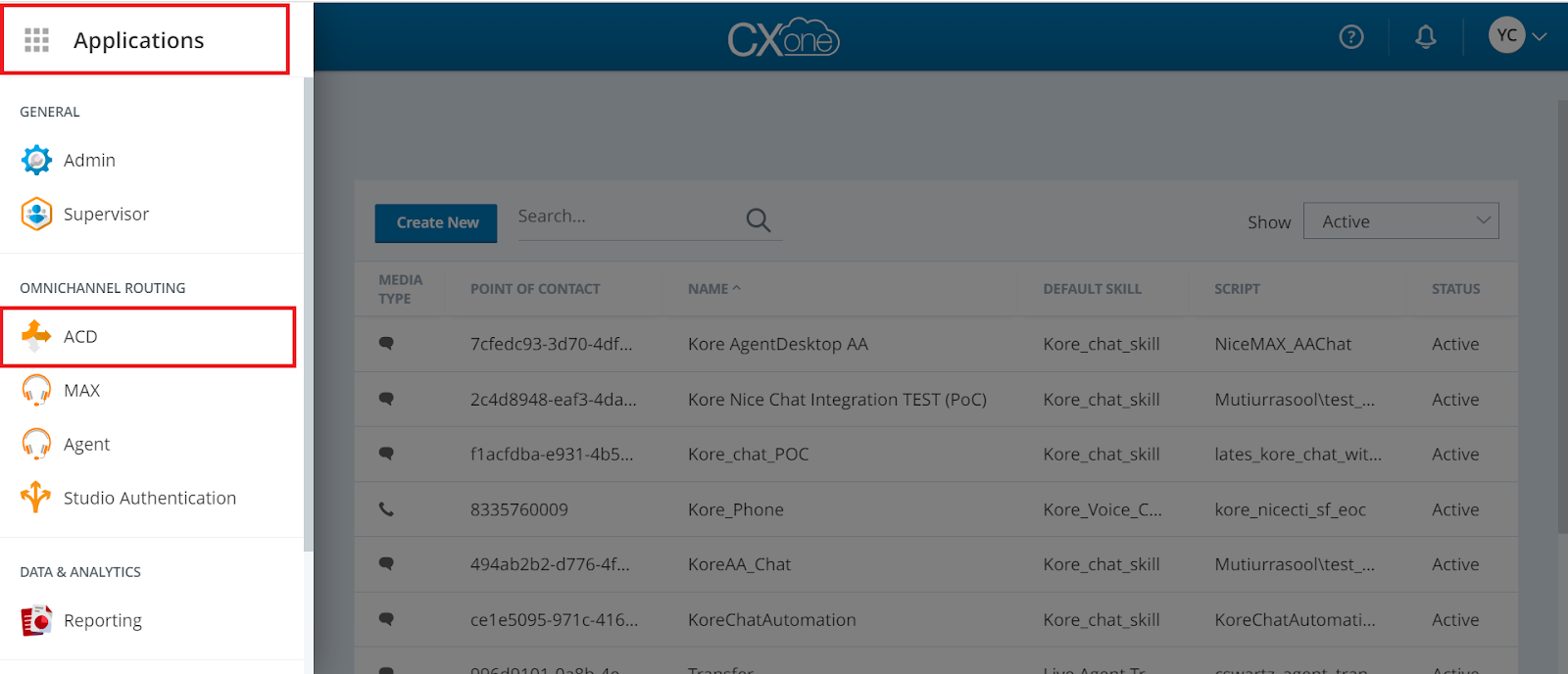Open the notifications bell icon
This screenshot has height=674, width=1568.
coord(1426,37)
